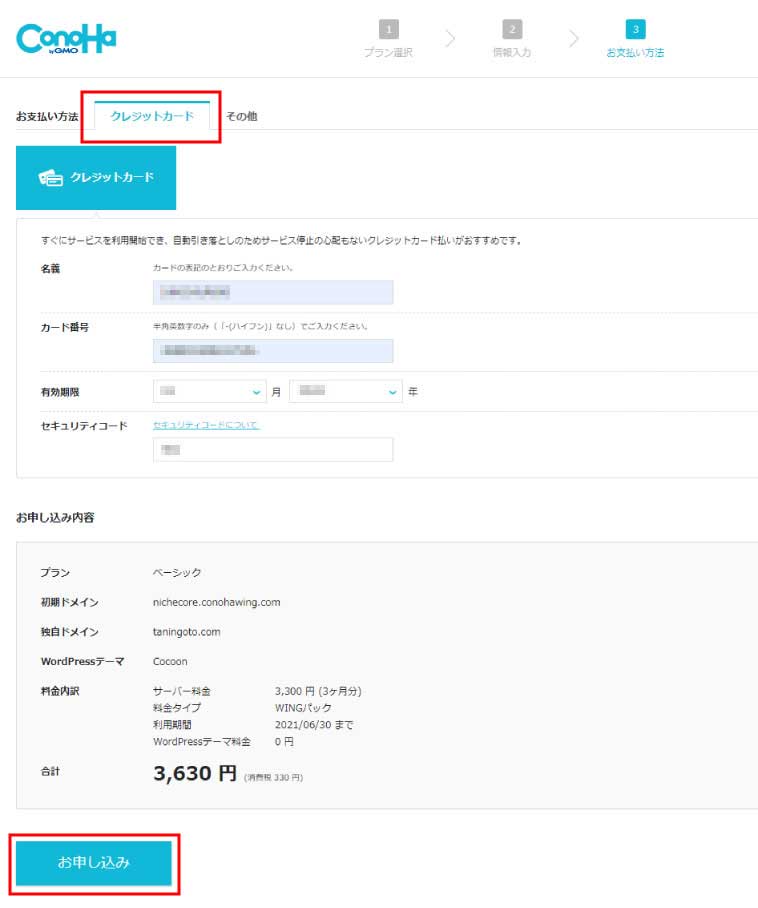Select the blue クレジットカード card-icon button
The height and width of the screenshot is (908, 758).
96,177
